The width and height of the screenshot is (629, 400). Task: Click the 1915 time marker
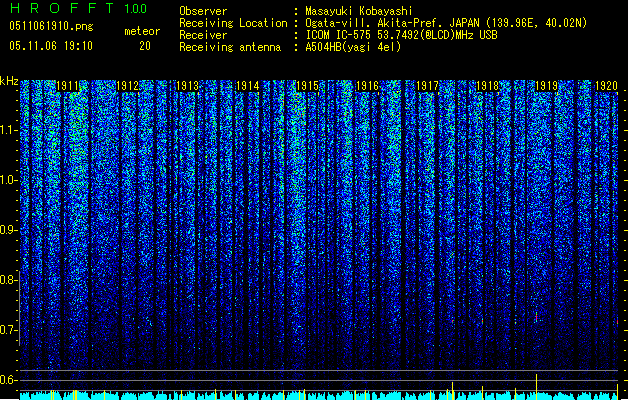[307, 86]
